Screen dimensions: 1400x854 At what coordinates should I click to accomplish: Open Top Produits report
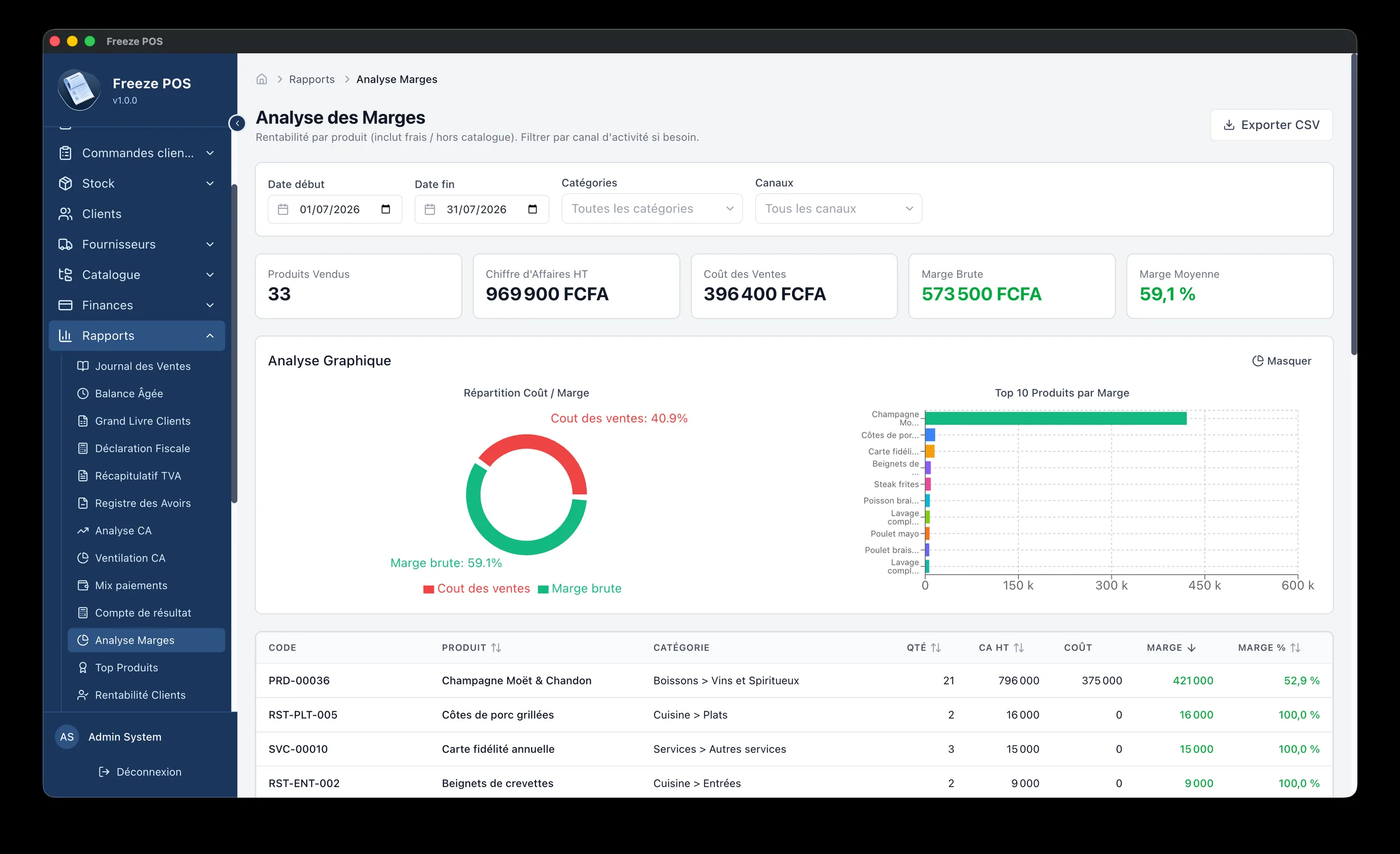pos(126,667)
